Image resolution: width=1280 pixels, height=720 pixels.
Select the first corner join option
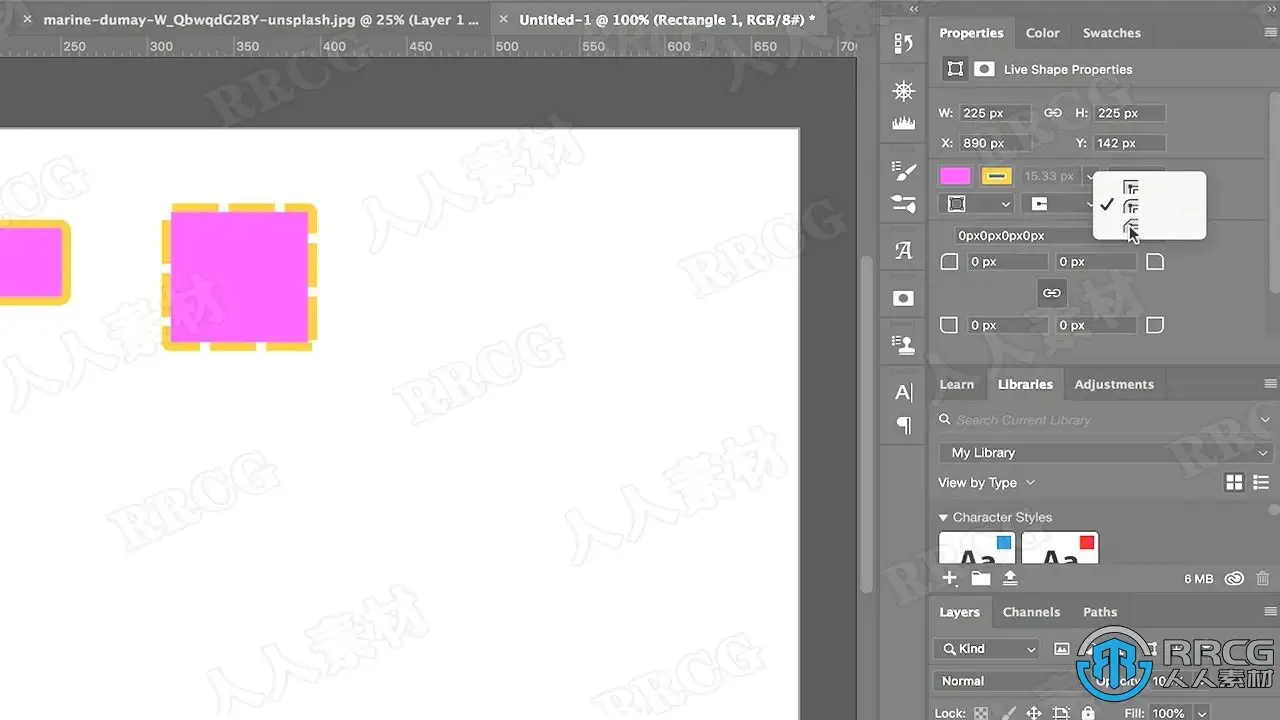coord(1131,187)
